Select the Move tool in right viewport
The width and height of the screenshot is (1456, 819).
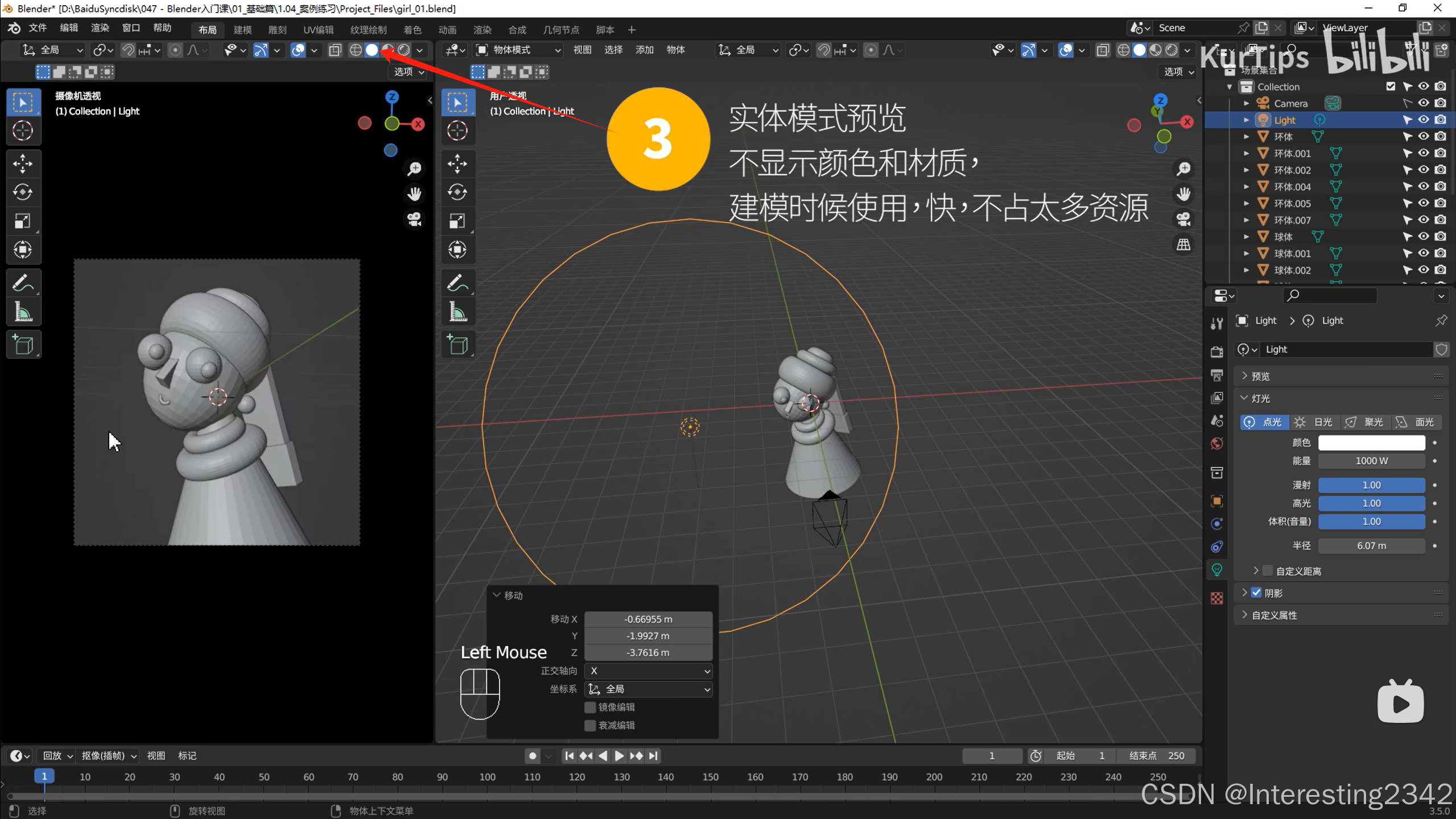[457, 164]
